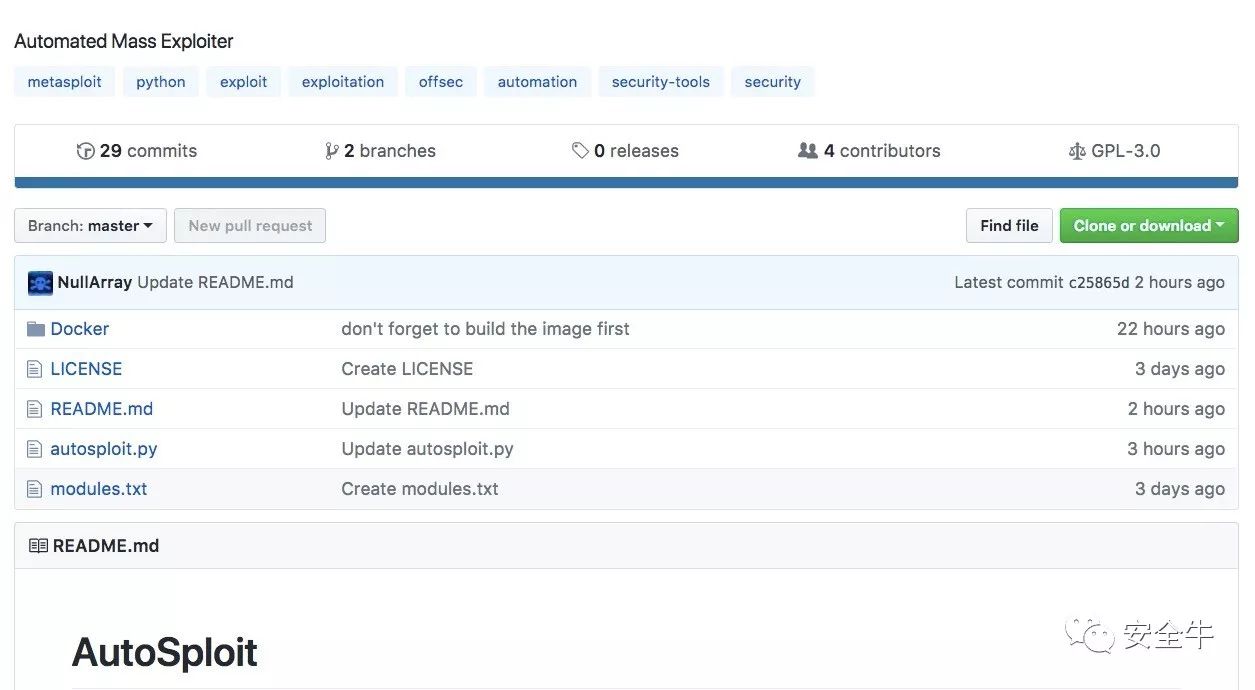Open the 'don't forget to build' commit message
The height and width of the screenshot is (690, 1255).
(485, 329)
